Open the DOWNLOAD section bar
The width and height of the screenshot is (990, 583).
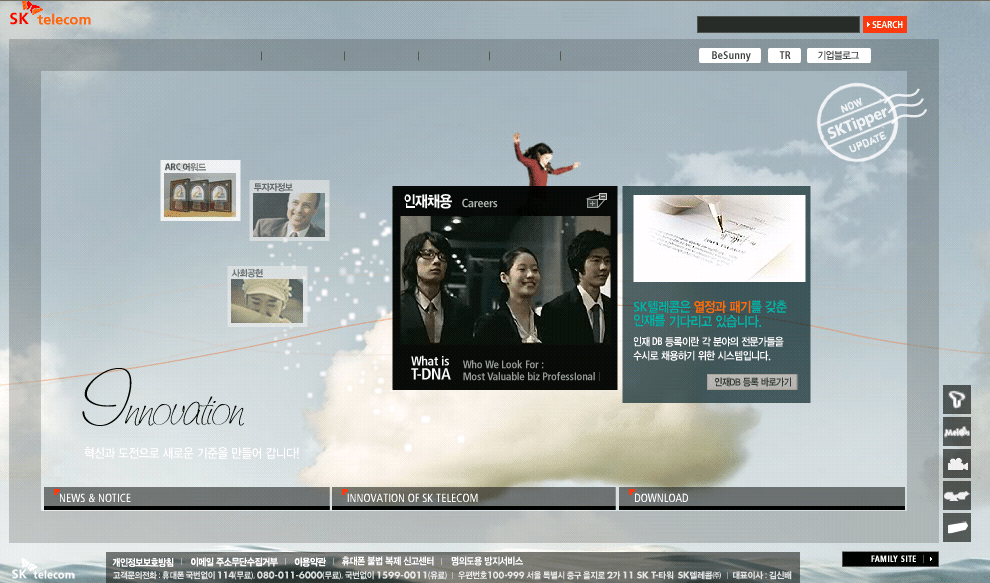coord(761,498)
